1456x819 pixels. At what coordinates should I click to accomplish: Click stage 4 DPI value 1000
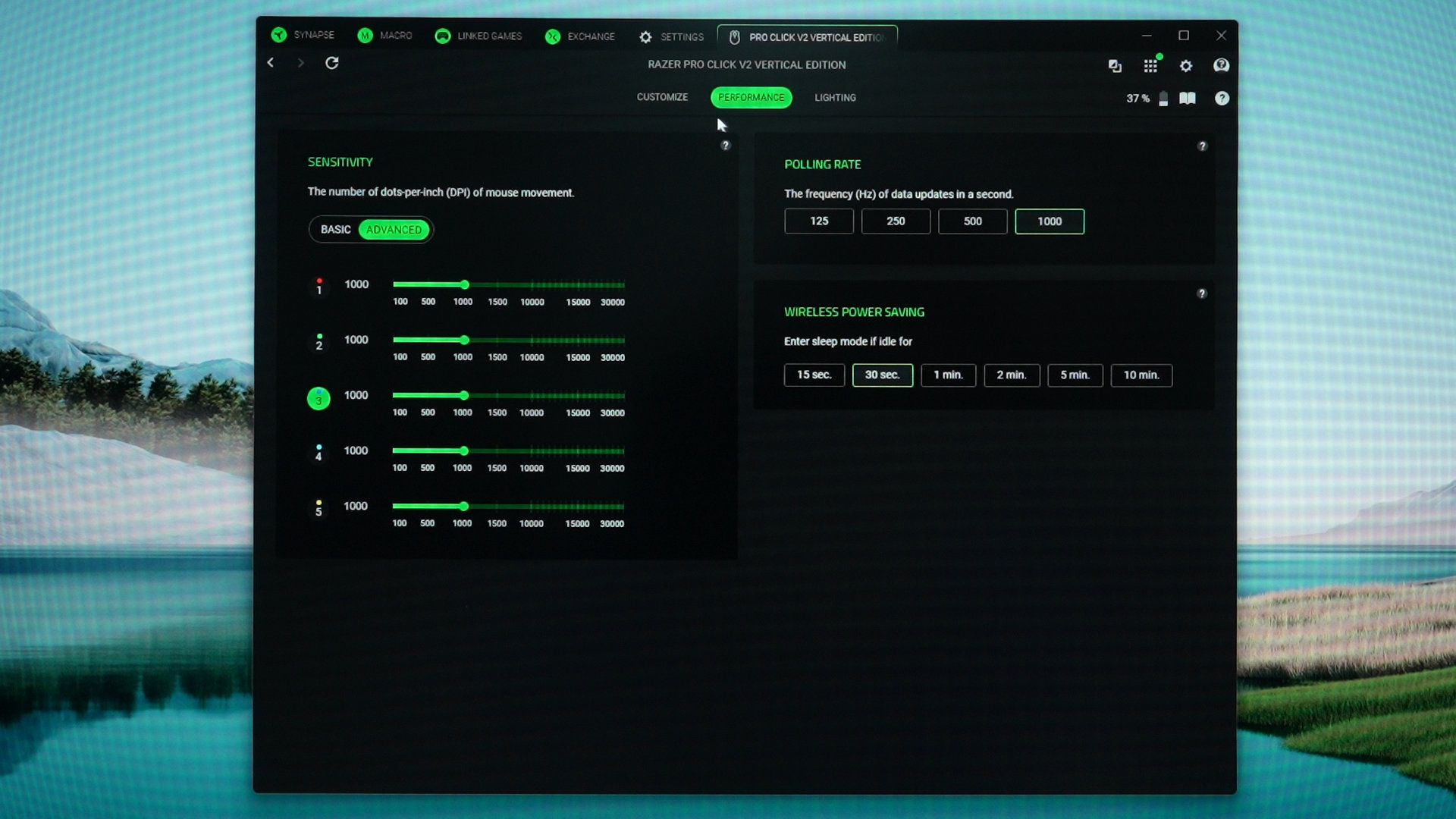[x=356, y=450]
